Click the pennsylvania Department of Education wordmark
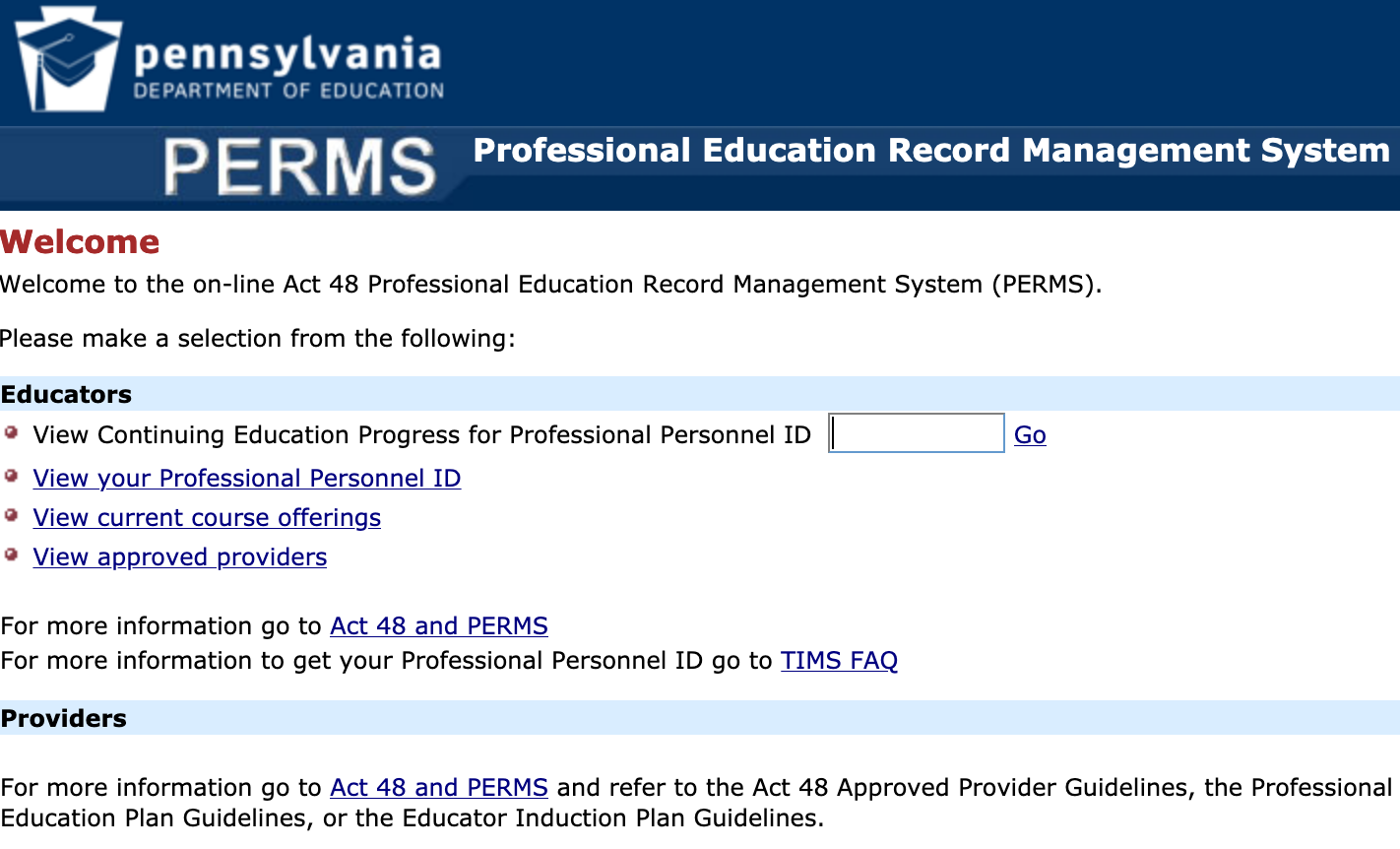The width and height of the screenshot is (1400, 849). click(x=287, y=67)
